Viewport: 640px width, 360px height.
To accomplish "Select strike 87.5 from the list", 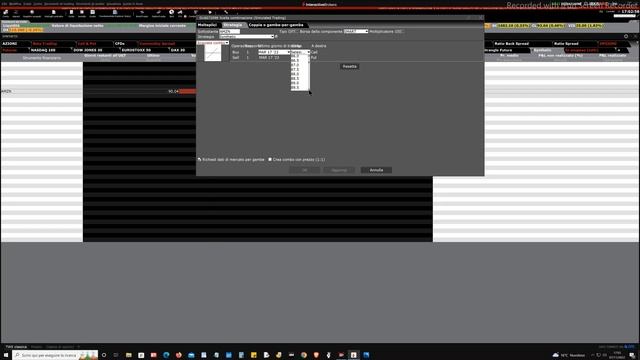I will (x=298, y=69).
